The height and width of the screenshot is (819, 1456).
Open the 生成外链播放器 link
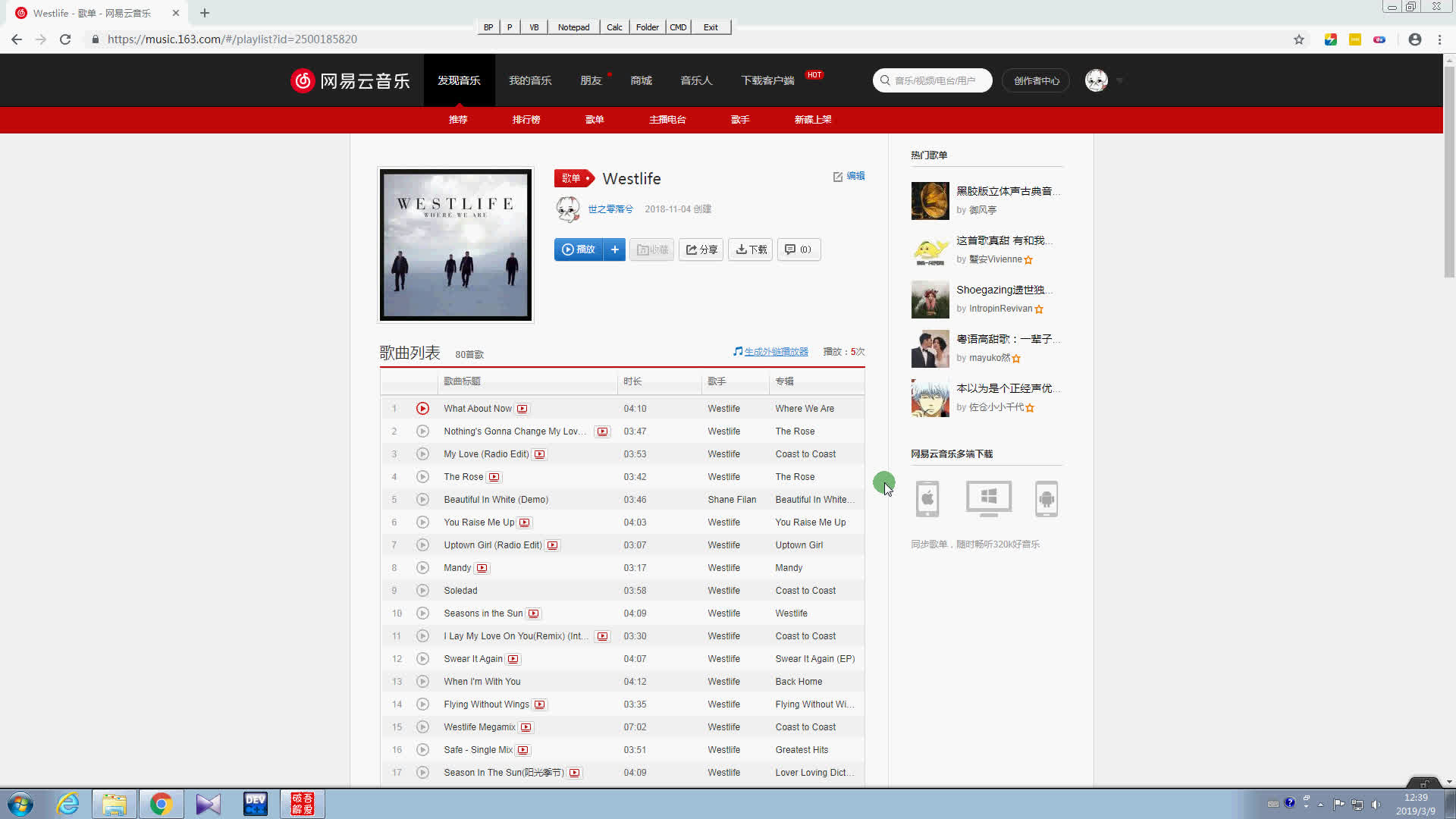775,352
